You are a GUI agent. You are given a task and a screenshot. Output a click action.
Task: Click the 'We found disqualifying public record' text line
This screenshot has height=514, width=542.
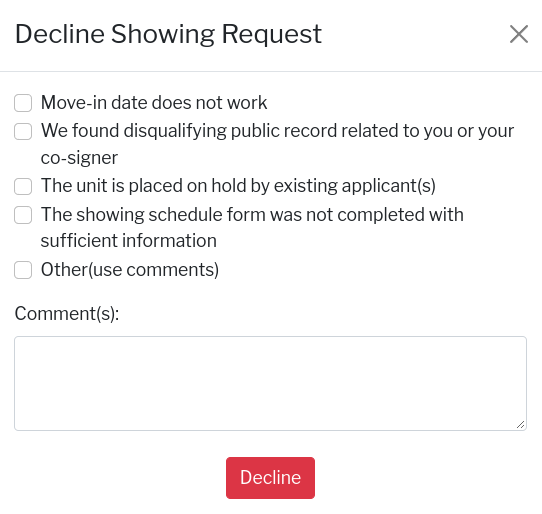277,131
